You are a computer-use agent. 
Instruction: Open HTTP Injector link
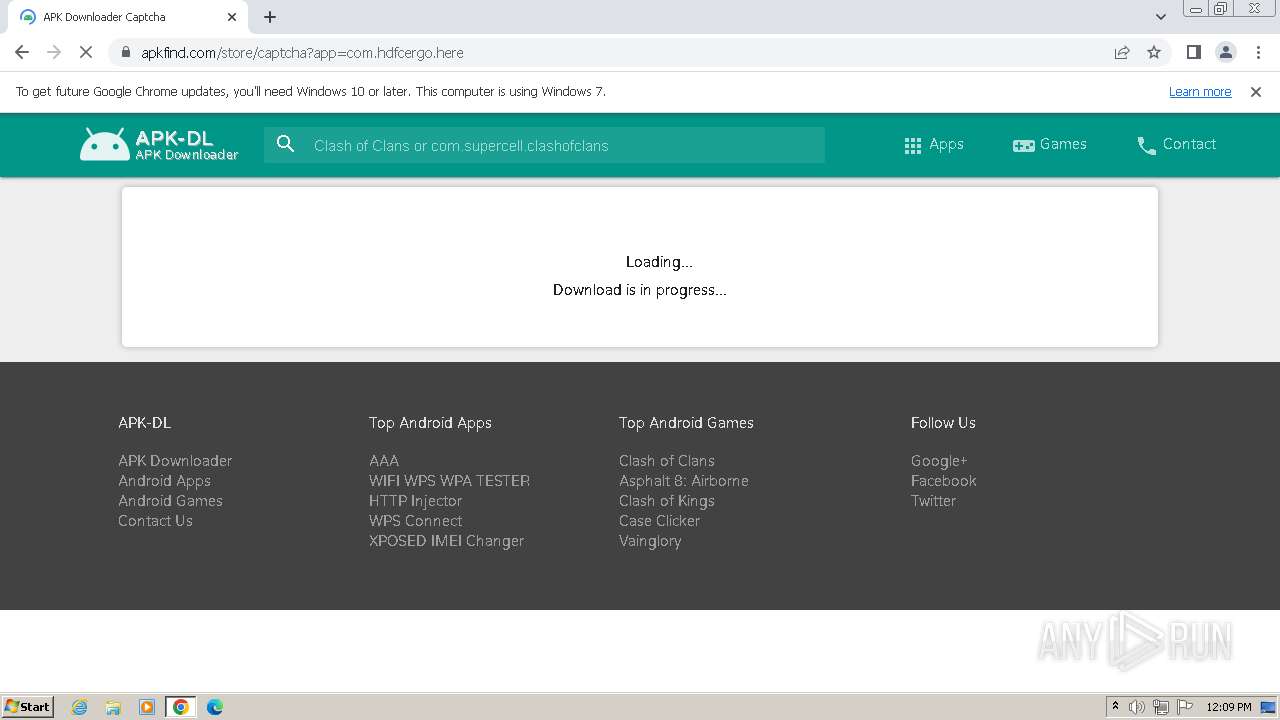point(415,501)
